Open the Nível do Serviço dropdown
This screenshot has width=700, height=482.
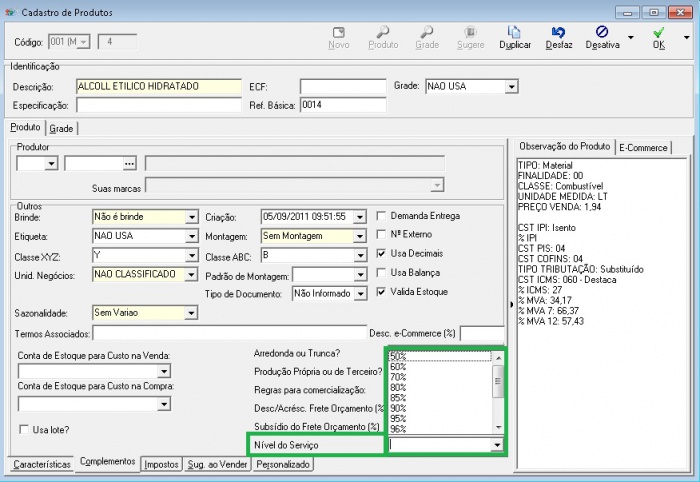(x=496, y=445)
